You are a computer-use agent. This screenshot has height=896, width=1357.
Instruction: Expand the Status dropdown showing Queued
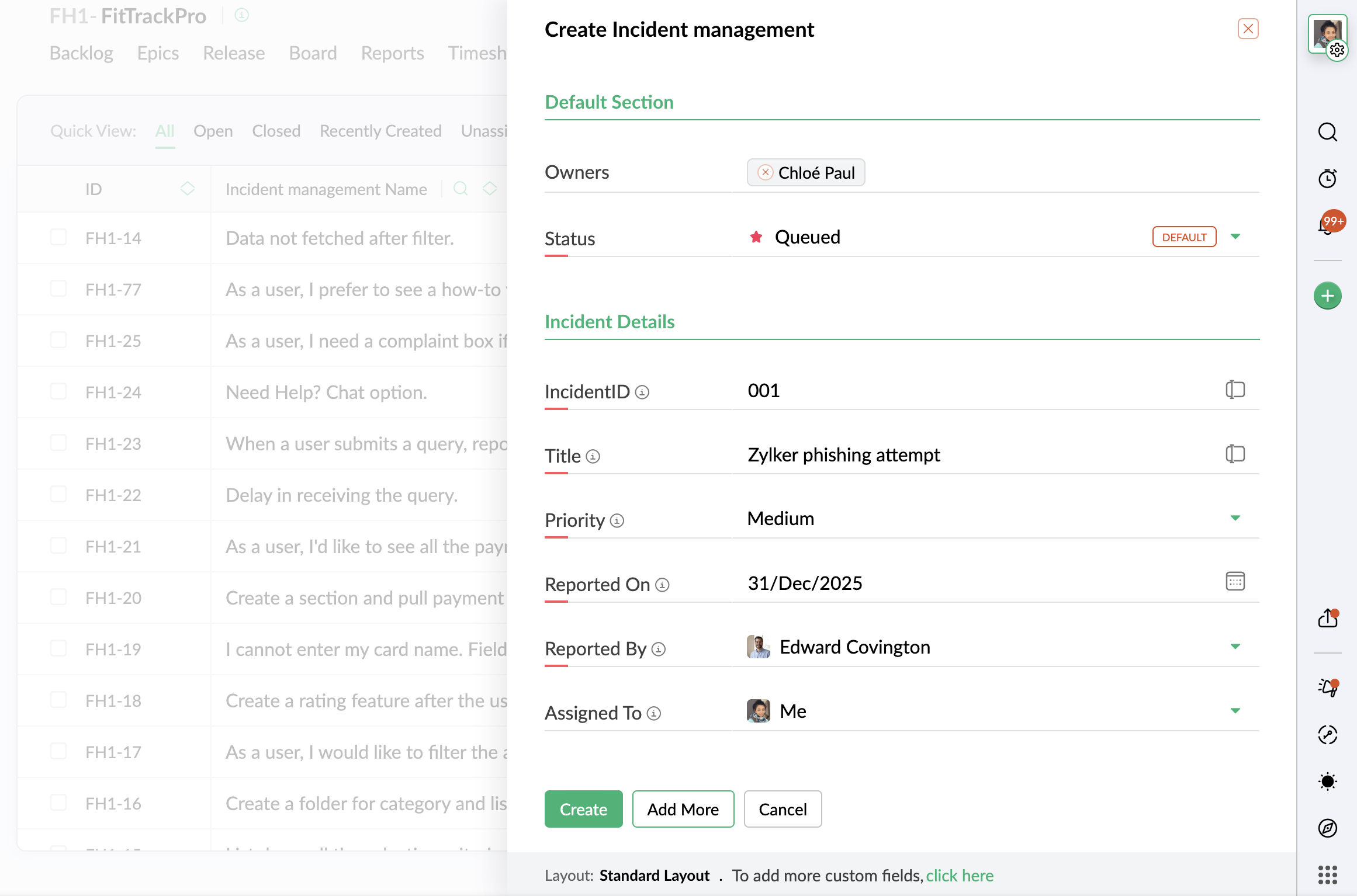pos(1235,237)
